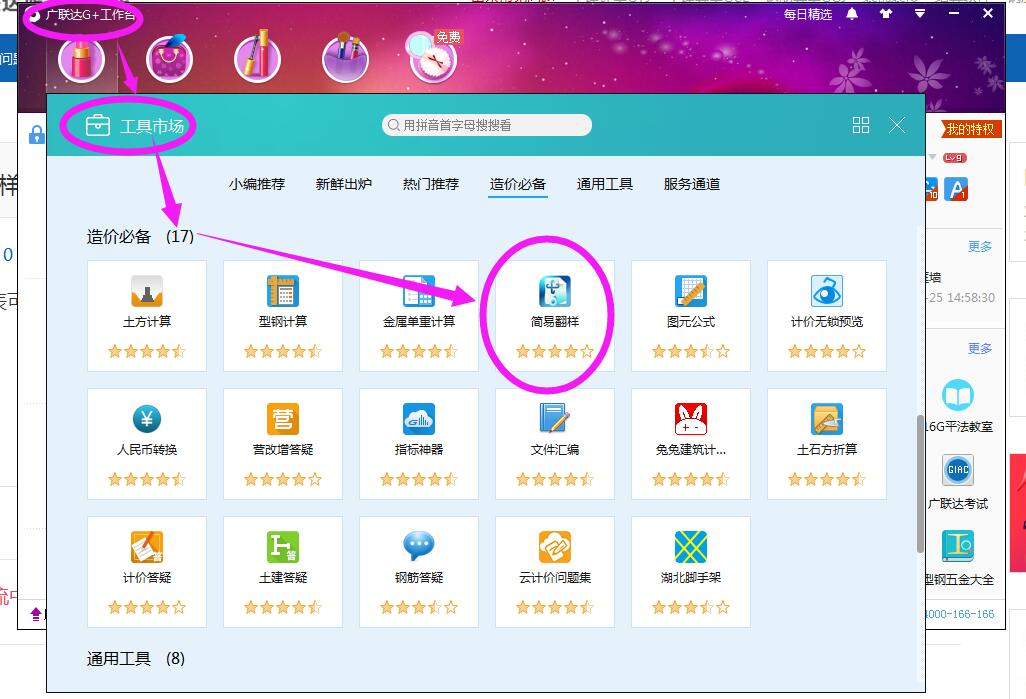This screenshot has height=699, width=1026.
Task: Launch the 指标神器 tool
Action: [x=419, y=444]
